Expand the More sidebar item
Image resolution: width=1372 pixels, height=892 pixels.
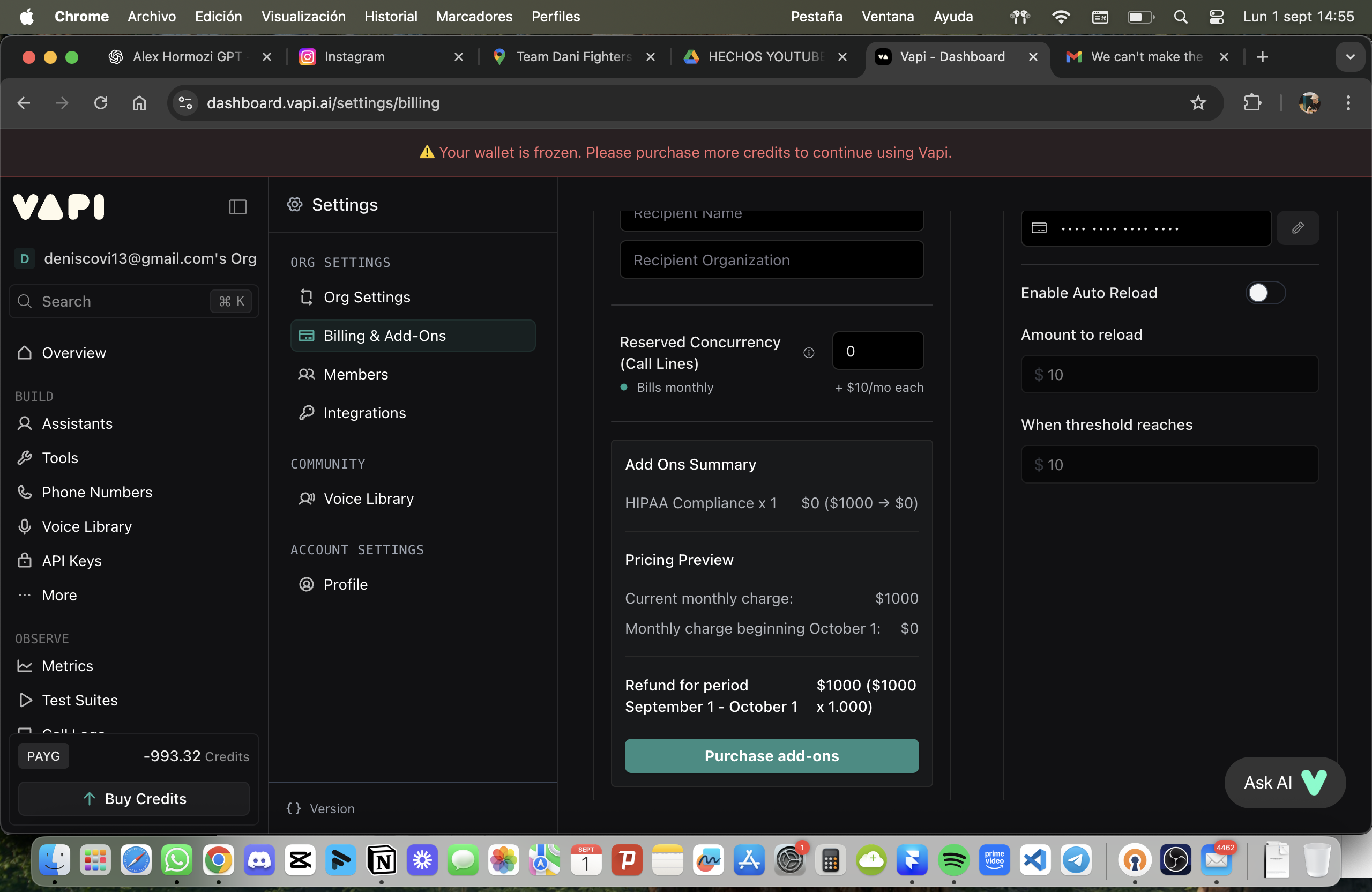59,595
